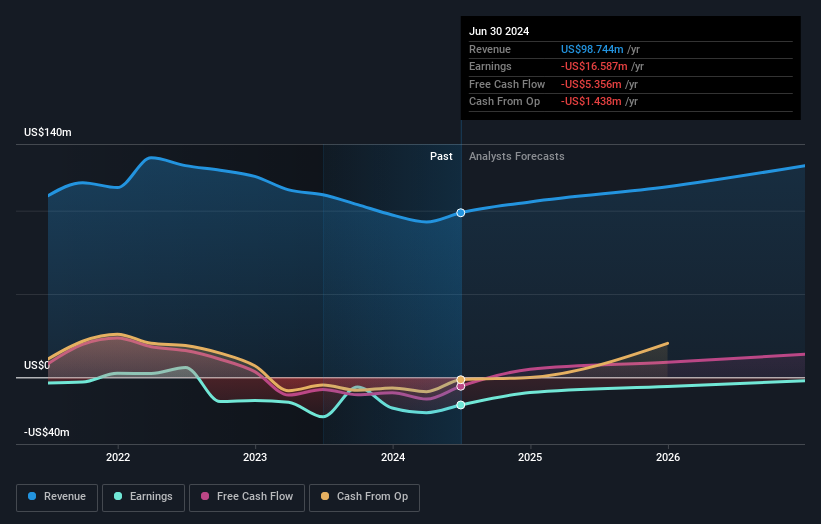Click the -US$1.438m cash from op value
The height and width of the screenshot is (524, 821).
pos(591,102)
